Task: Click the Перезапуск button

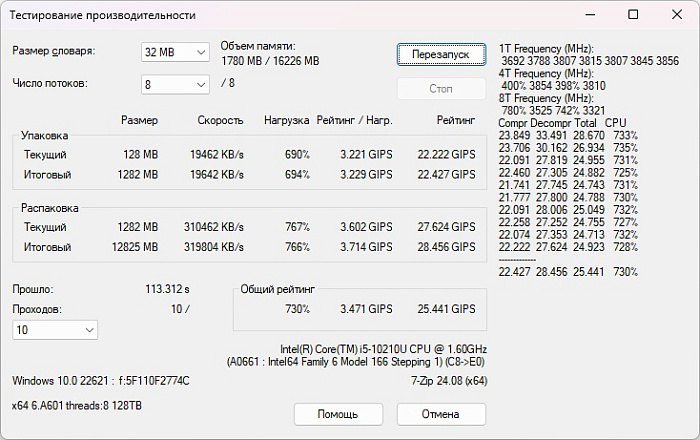Action: click(x=441, y=54)
